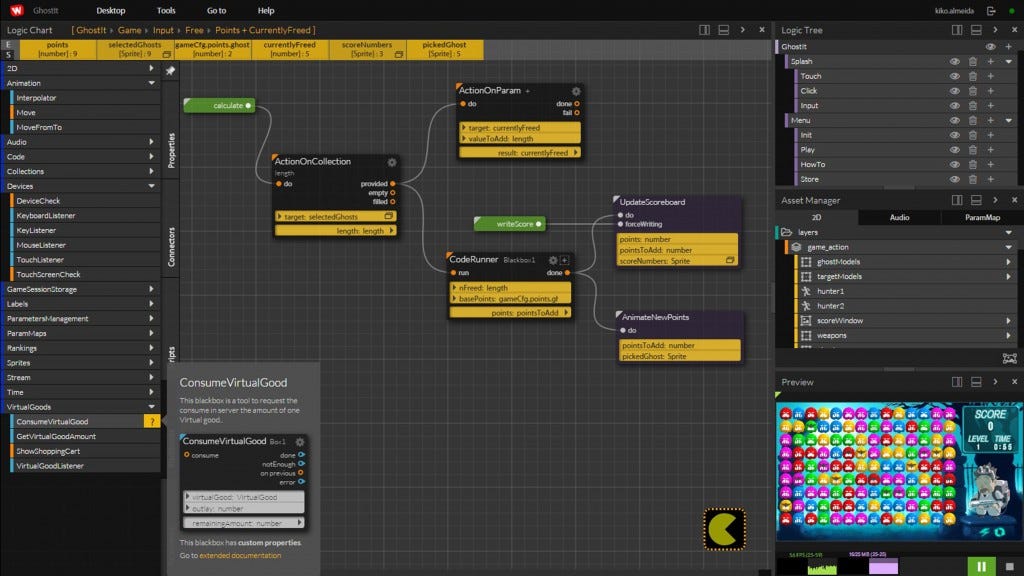The width and height of the screenshot is (1024, 576).
Task: Click the pin icon above Properties tab
Action: (170, 71)
